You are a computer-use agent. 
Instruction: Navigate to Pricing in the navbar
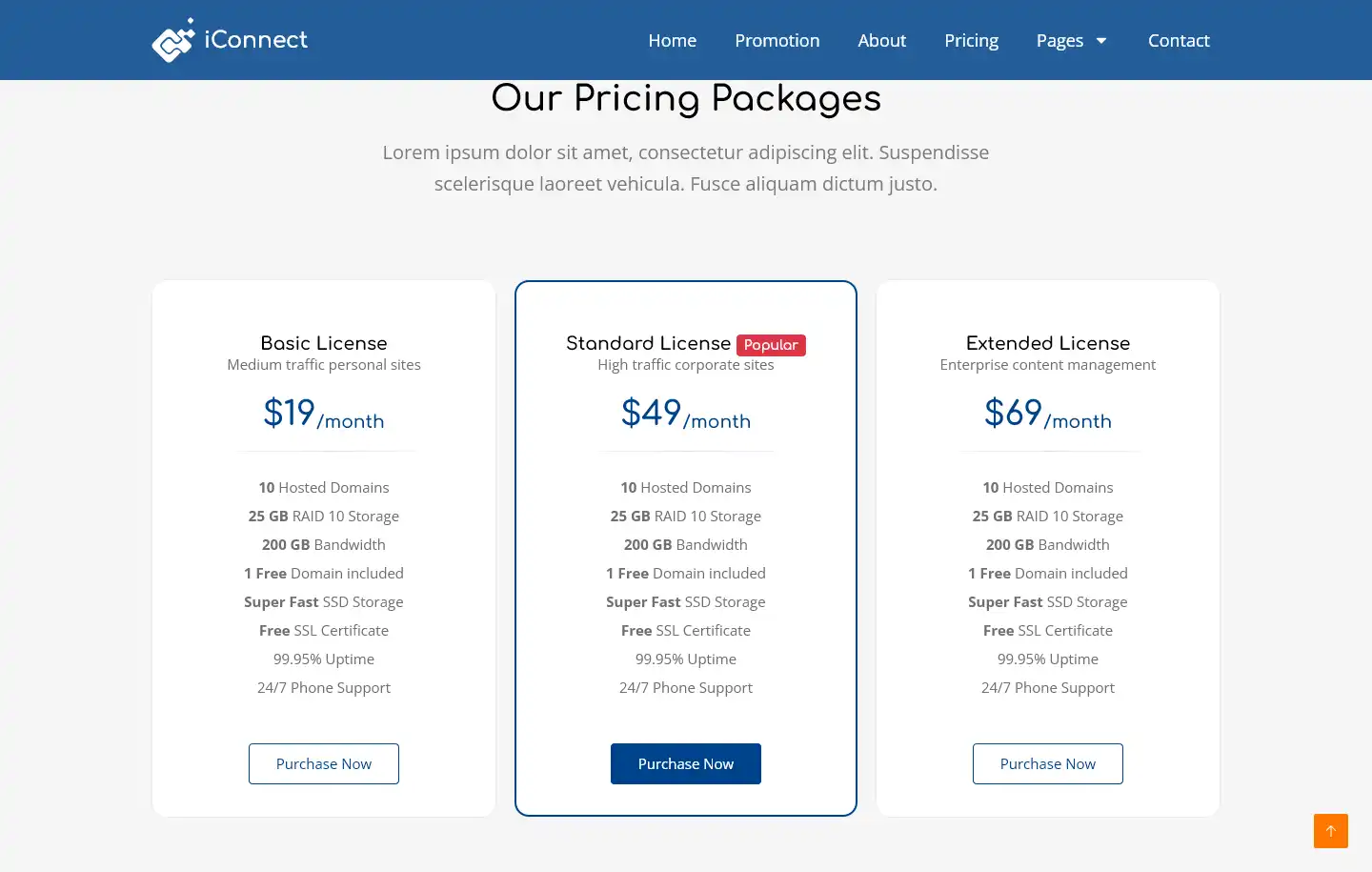pyautogui.click(x=971, y=41)
